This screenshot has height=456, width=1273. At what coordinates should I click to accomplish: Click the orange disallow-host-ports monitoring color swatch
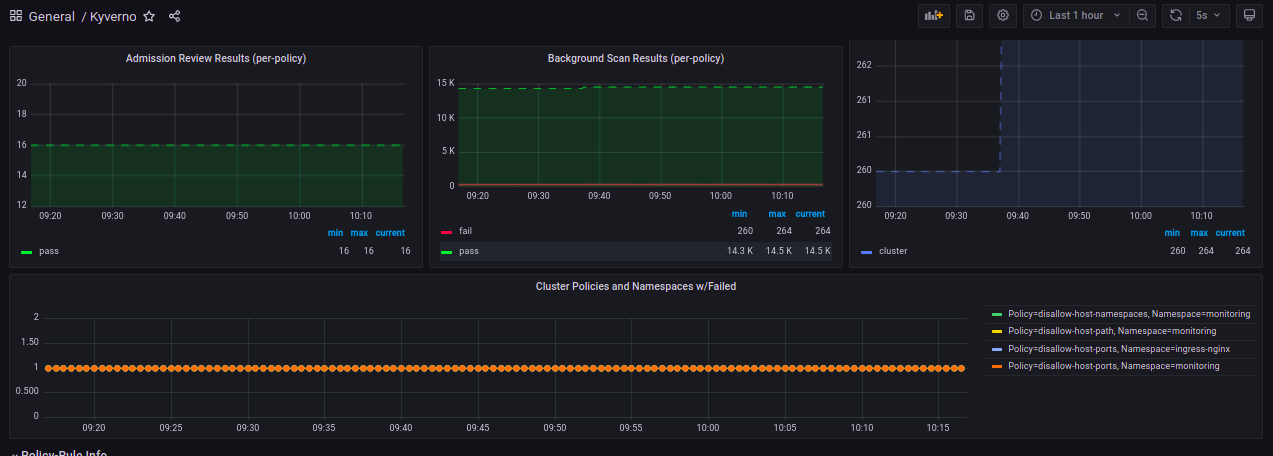[996, 367]
